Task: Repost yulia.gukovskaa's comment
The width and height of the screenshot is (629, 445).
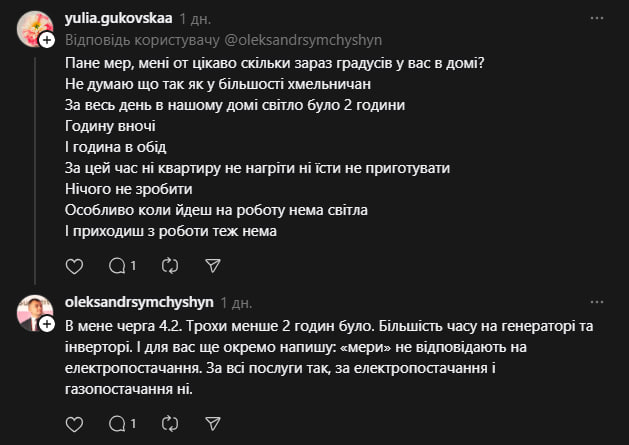Action: (x=170, y=266)
